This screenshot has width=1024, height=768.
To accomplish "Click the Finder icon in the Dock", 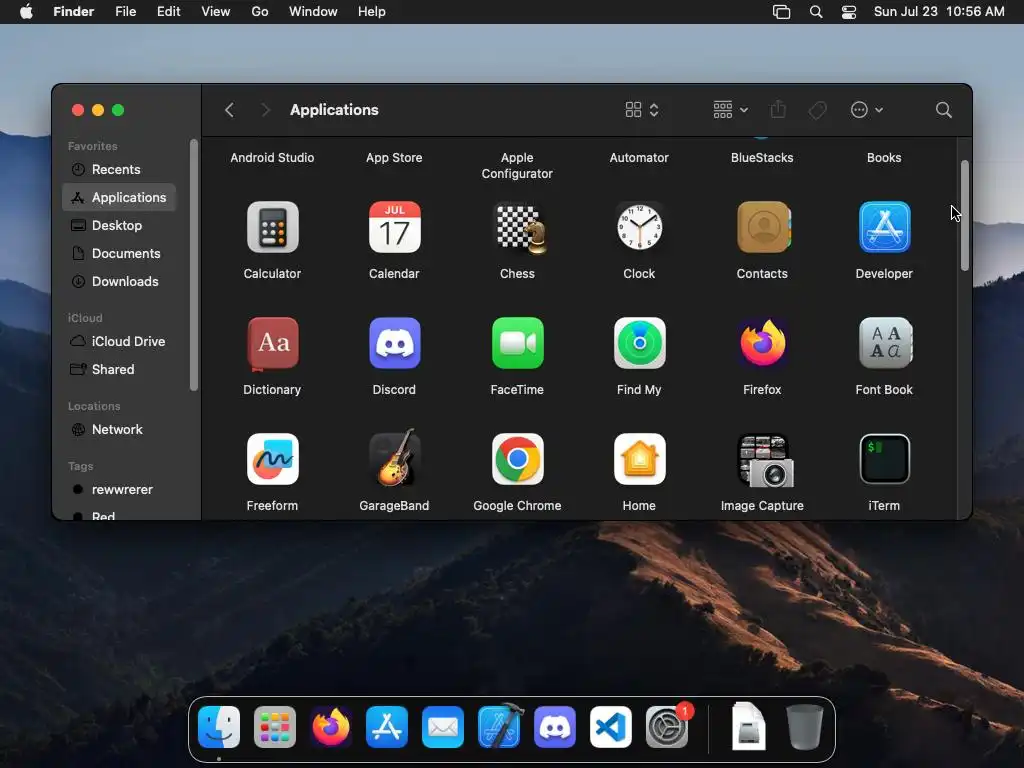I will pos(219,727).
